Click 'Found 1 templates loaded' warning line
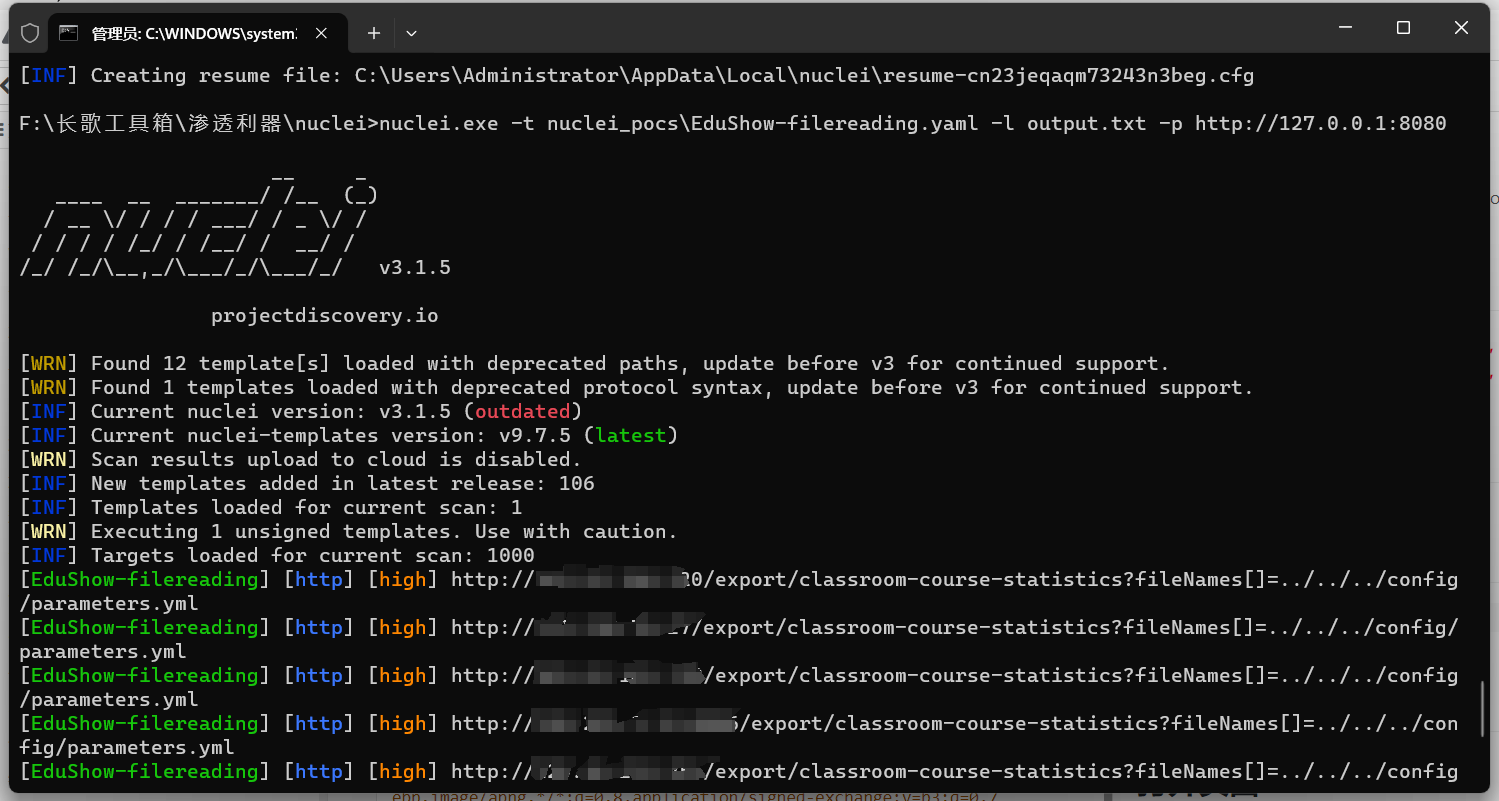1499x801 pixels. coord(637,387)
